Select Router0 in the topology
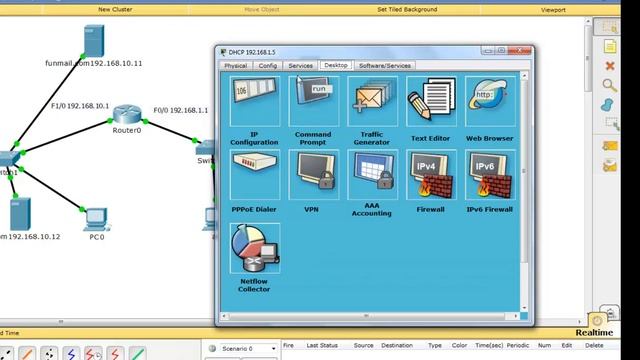Viewport: 640px width, 360px height. tap(127, 115)
